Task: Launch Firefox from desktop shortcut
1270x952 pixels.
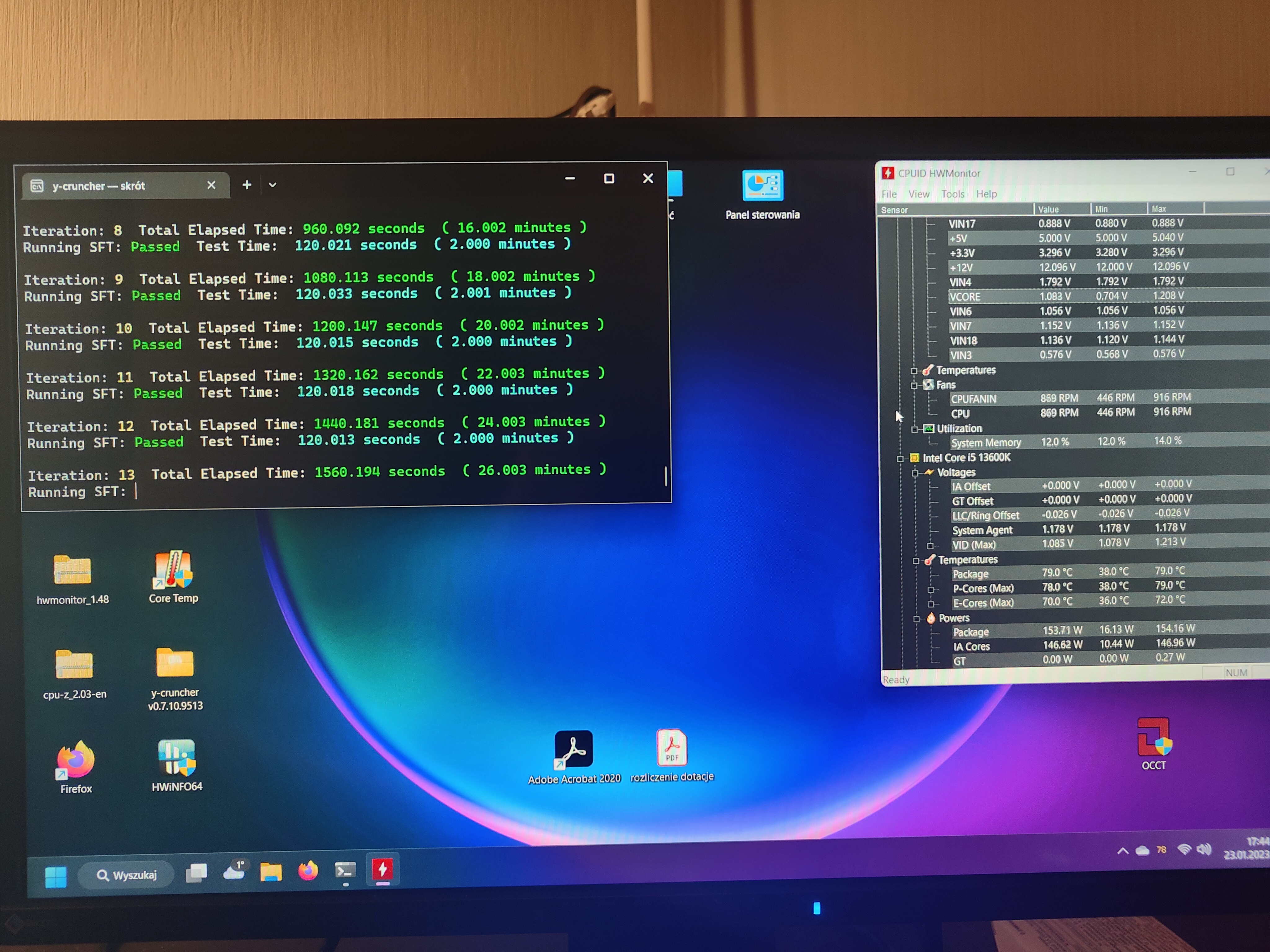Action: point(76,767)
